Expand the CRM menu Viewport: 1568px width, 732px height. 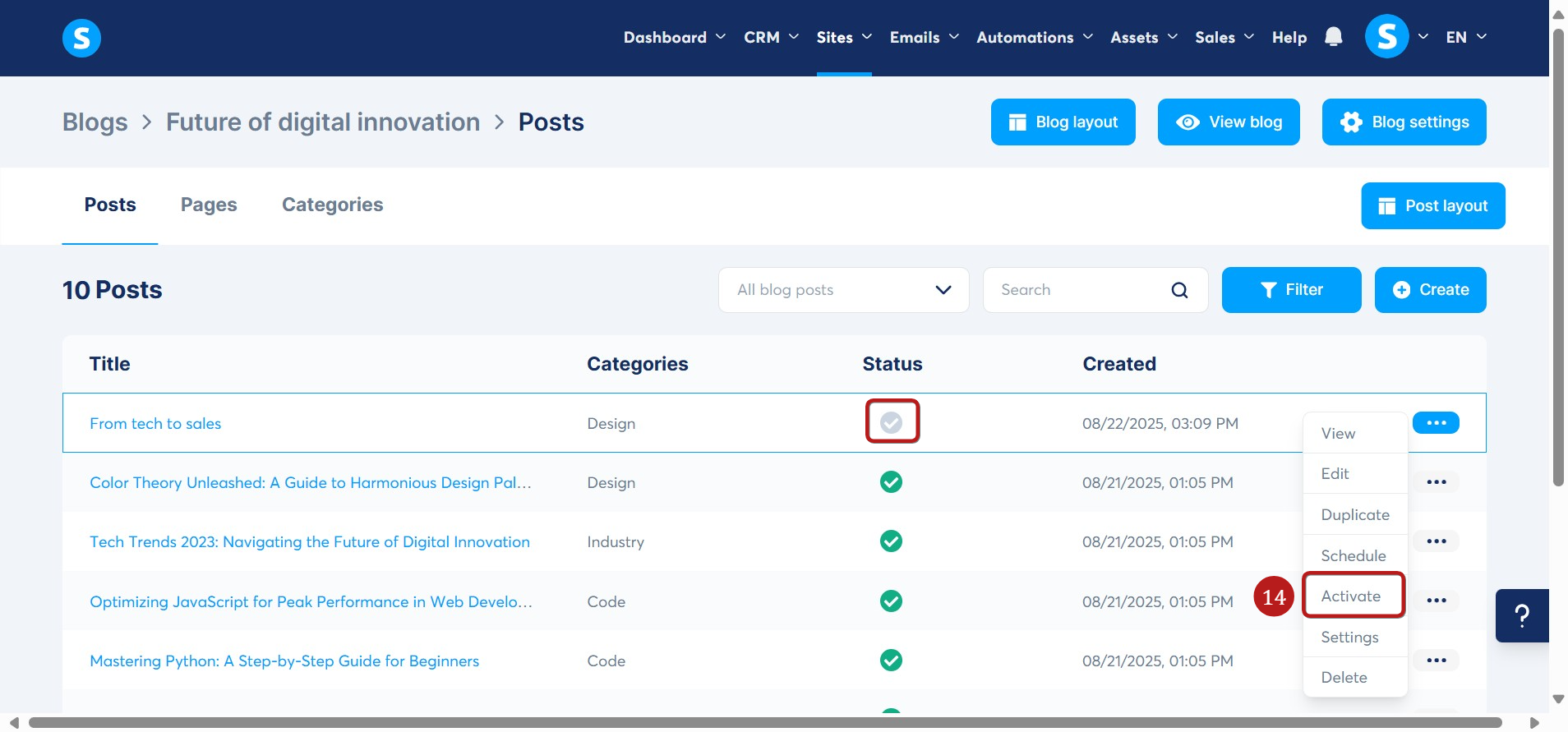click(771, 37)
